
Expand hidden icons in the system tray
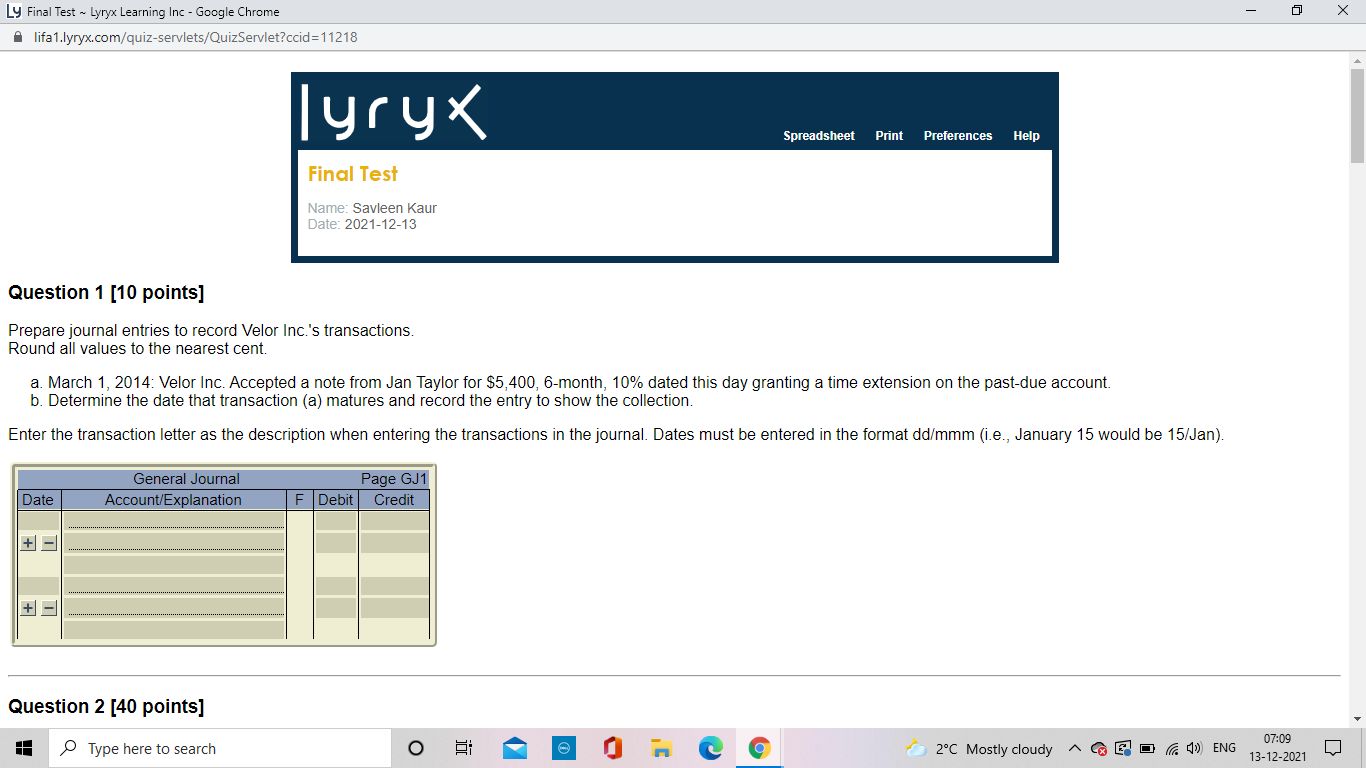coord(1073,748)
